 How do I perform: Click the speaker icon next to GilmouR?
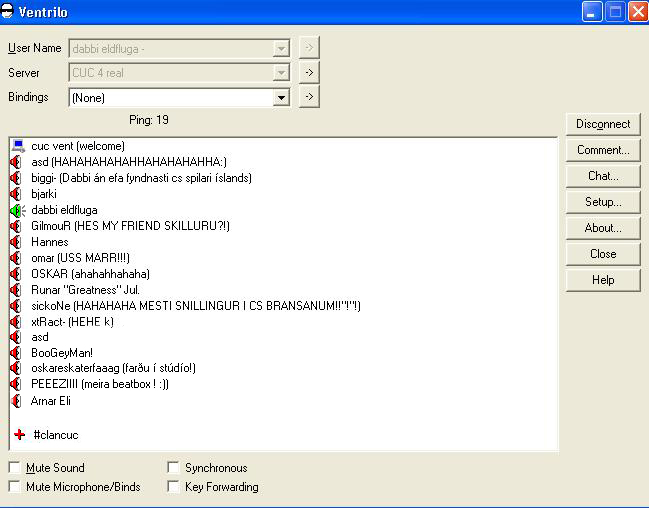point(16,226)
